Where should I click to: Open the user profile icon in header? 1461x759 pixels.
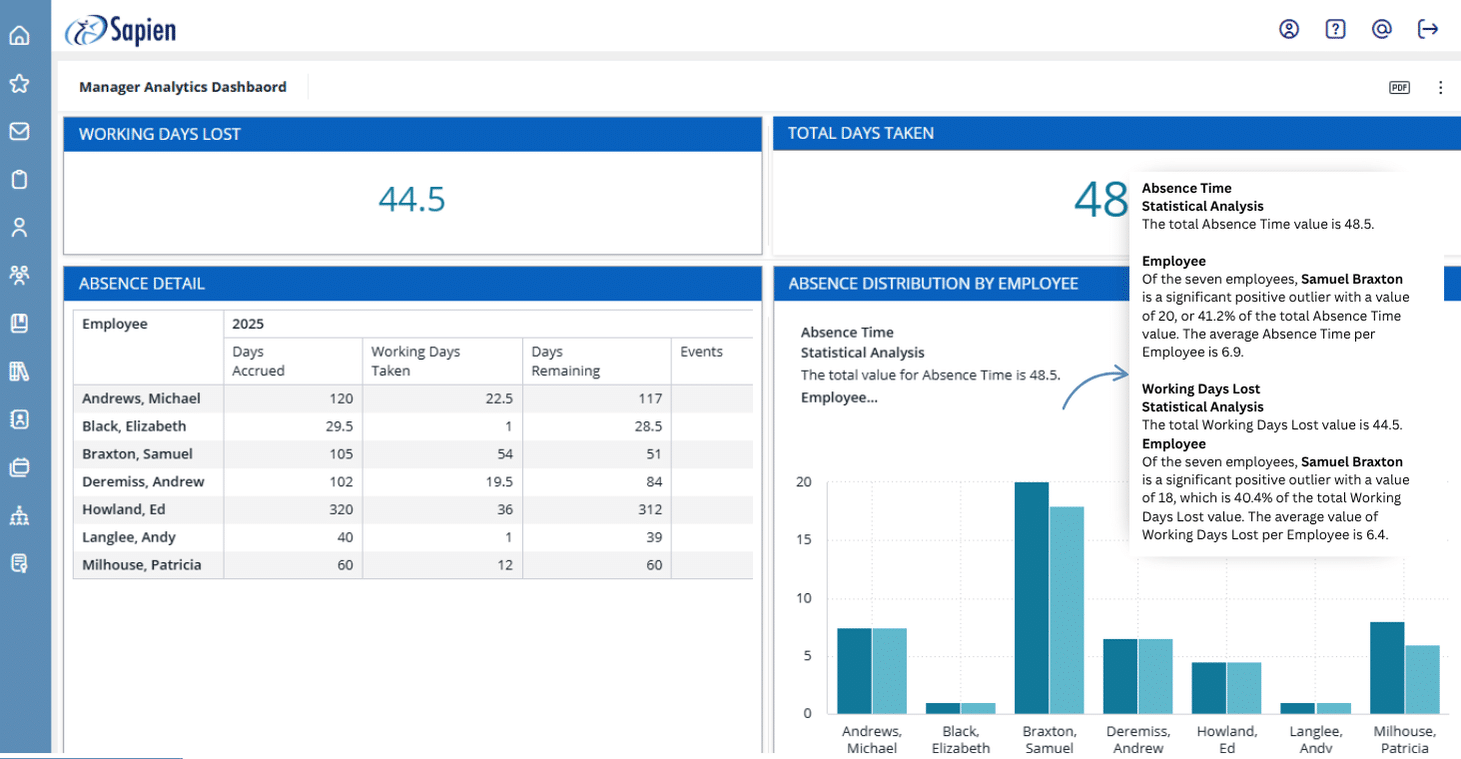point(1289,29)
